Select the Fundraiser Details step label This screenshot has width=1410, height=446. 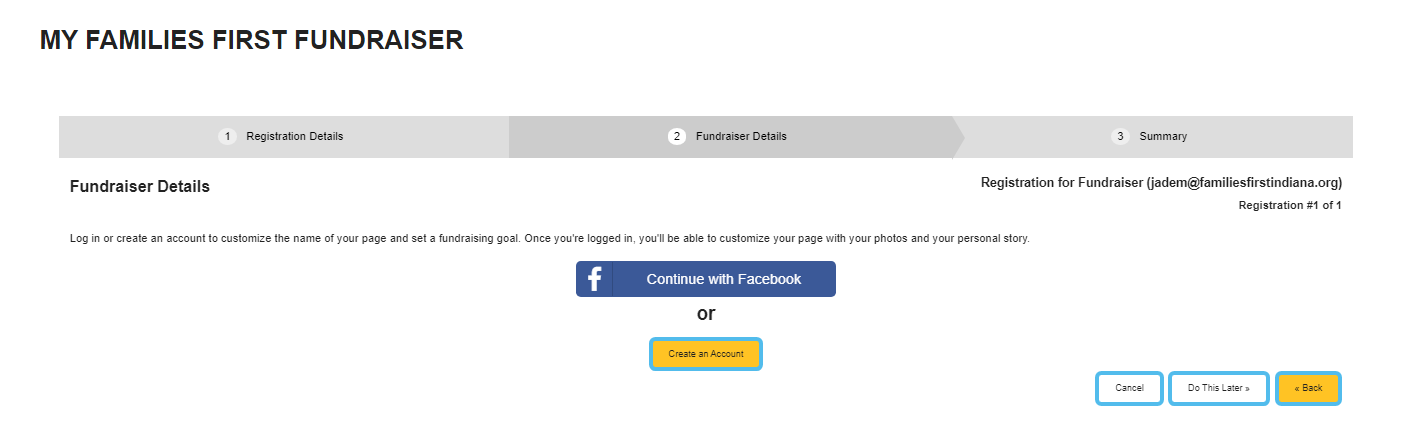(741, 136)
